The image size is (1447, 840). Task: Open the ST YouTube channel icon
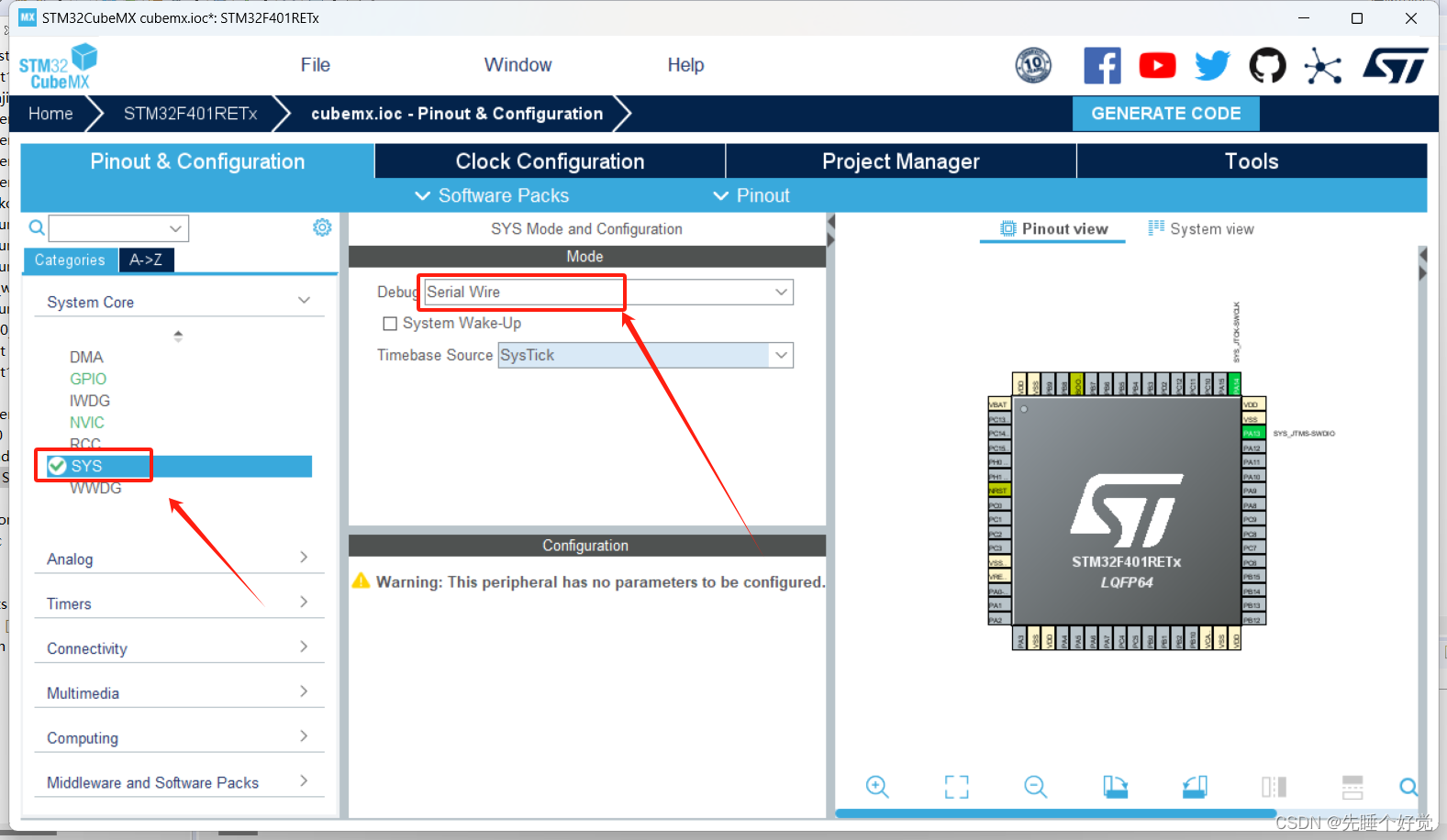1157,65
